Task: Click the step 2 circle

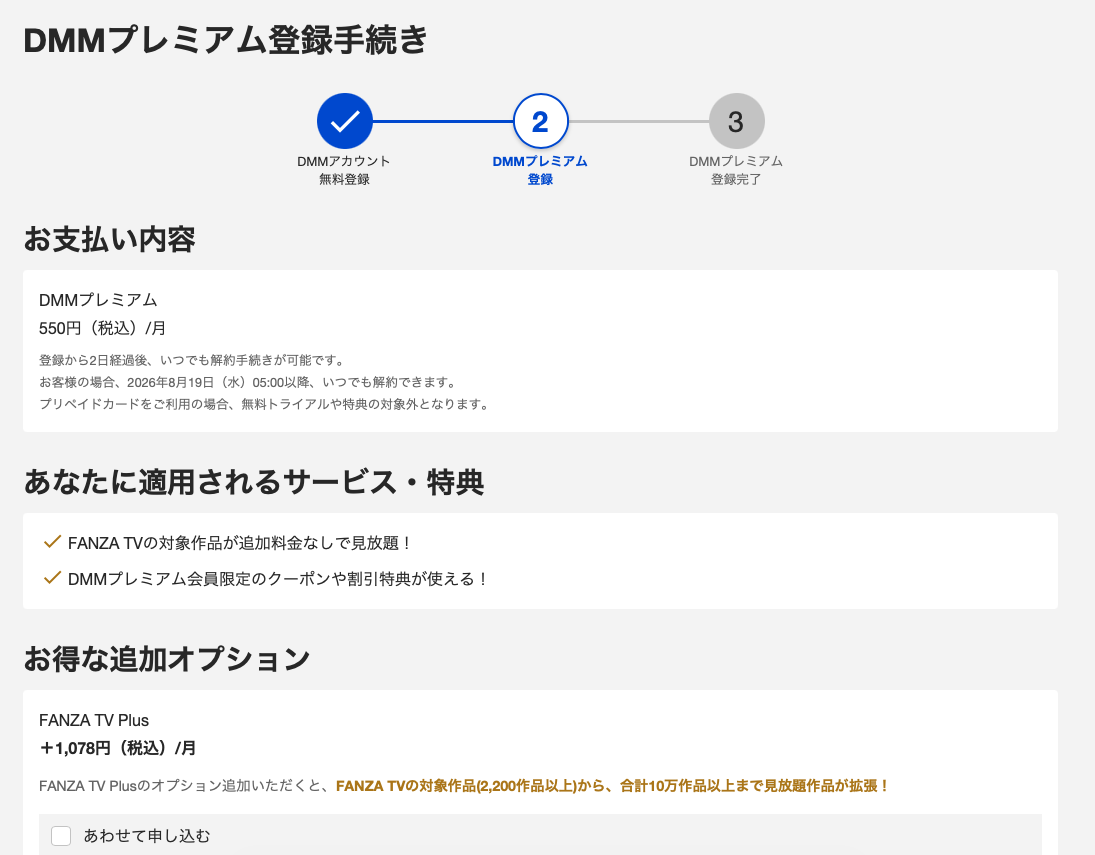Action: [541, 121]
